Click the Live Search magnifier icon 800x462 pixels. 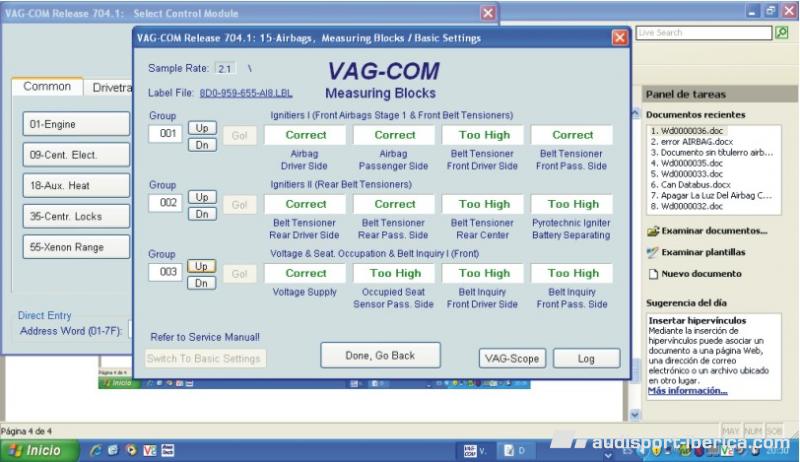pos(782,33)
